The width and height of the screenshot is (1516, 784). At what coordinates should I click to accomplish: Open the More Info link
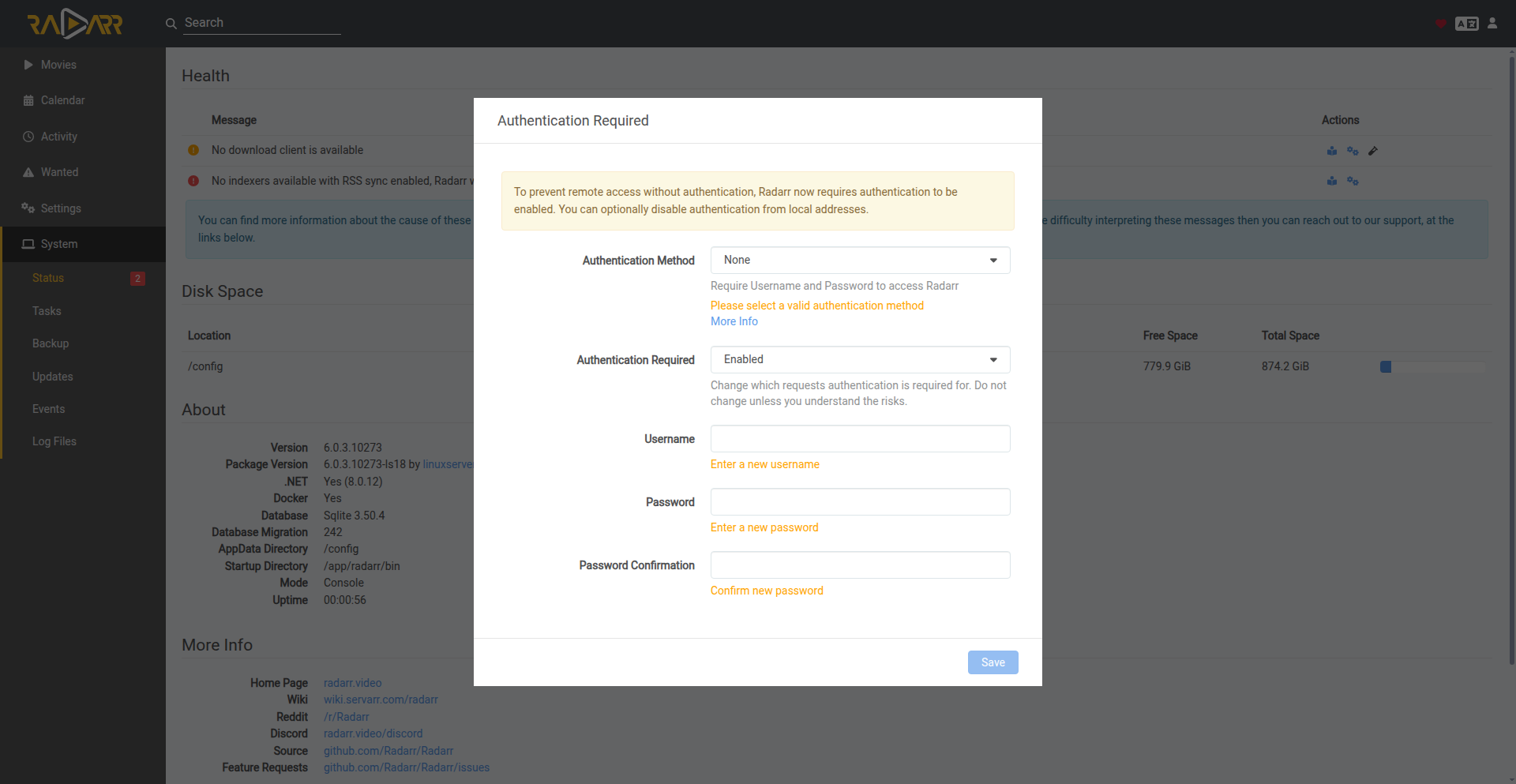pos(734,321)
